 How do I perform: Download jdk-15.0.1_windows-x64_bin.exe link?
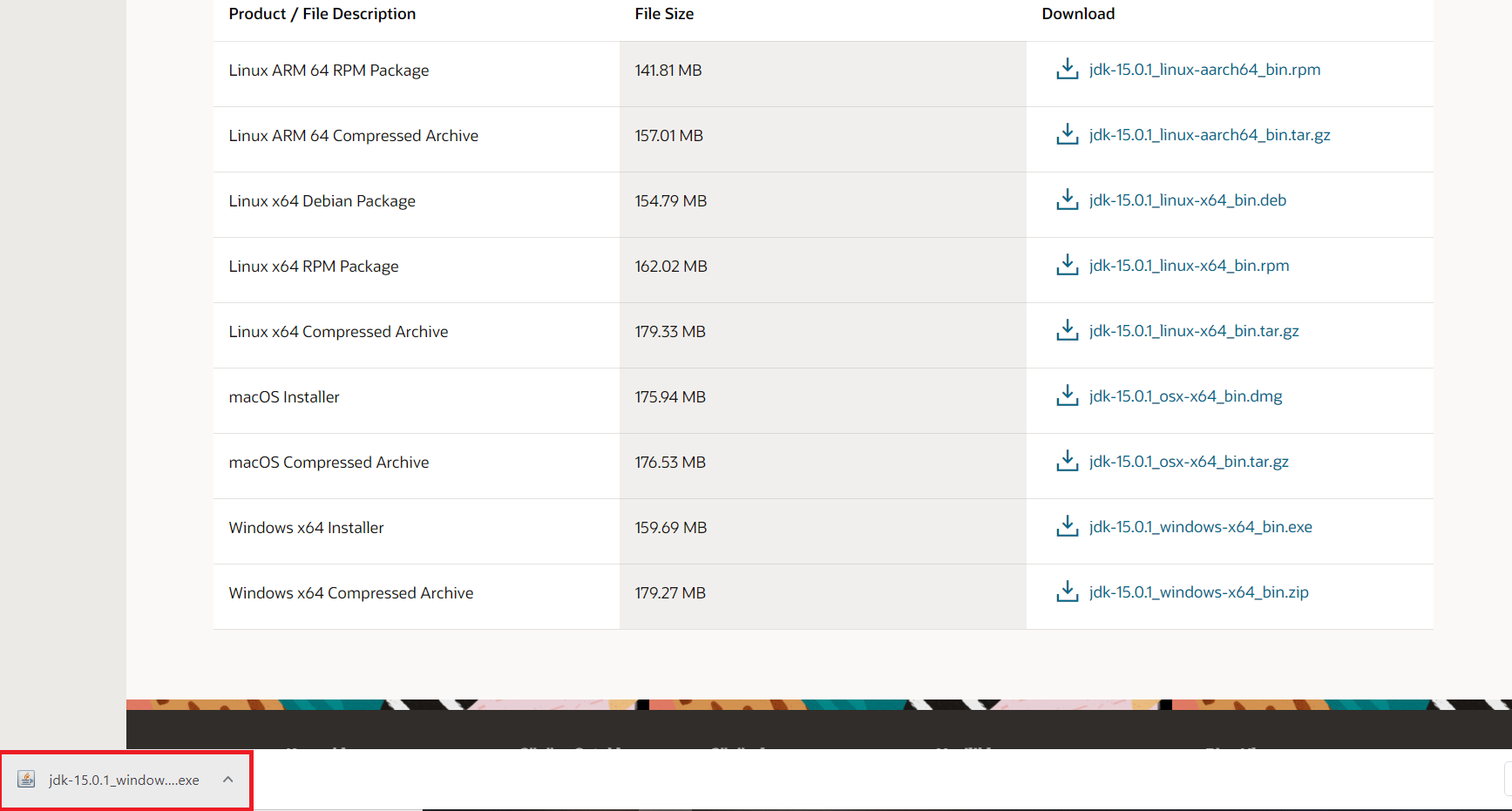tap(1200, 527)
